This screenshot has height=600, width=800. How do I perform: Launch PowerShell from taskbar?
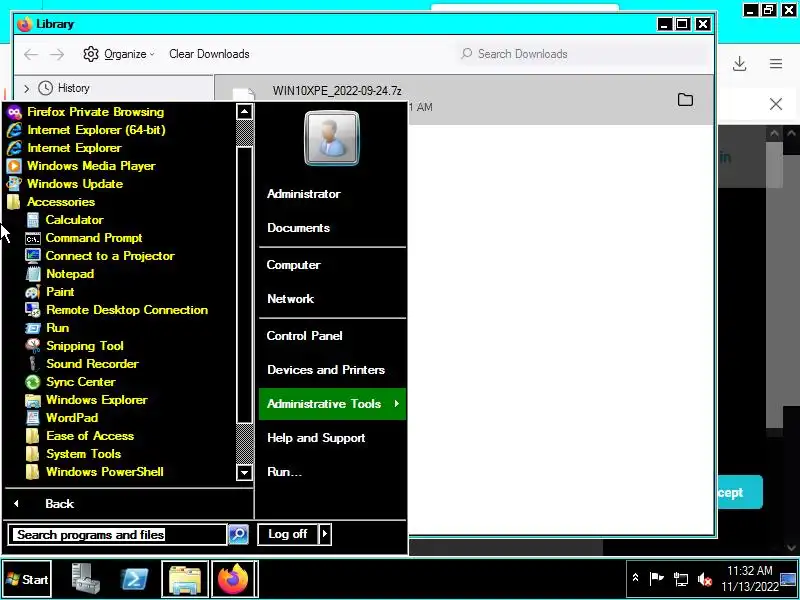pyautogui.click(x=134, y=579)
